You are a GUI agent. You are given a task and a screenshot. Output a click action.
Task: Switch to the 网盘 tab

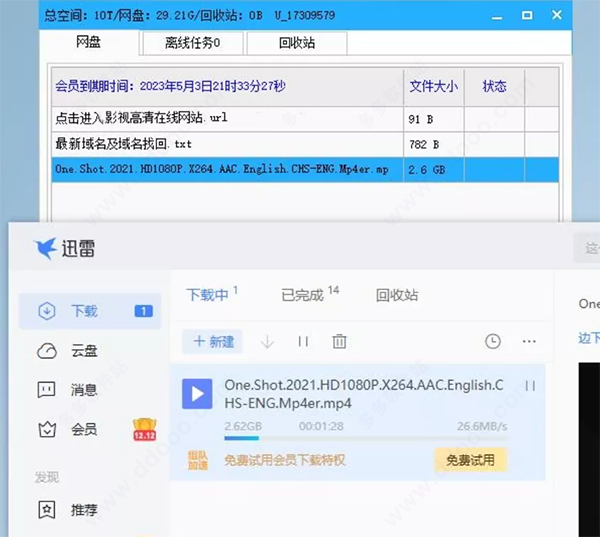click(x=89, y=42)
